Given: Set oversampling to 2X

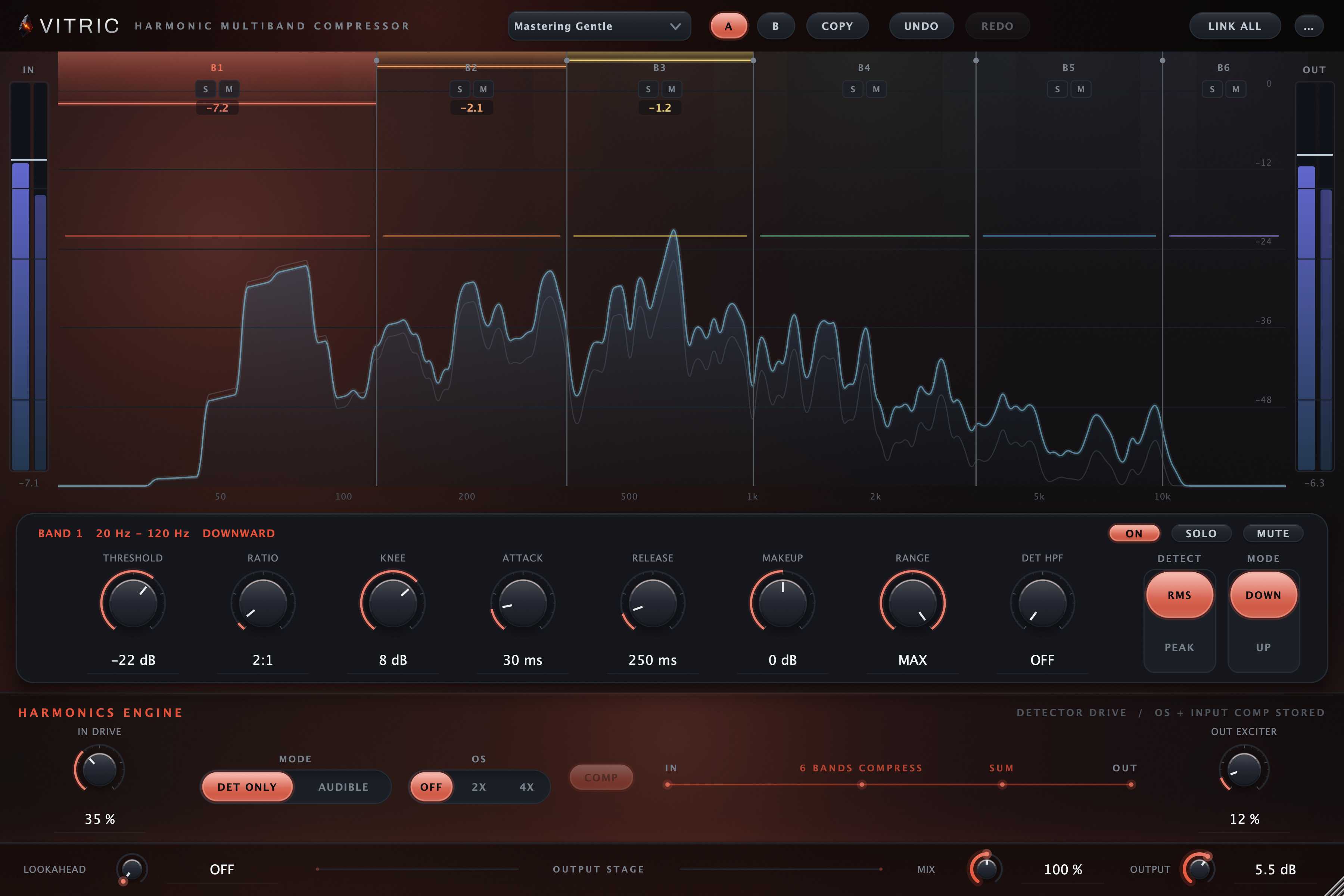Looking at the screenshot, I should tap(478, 787).
